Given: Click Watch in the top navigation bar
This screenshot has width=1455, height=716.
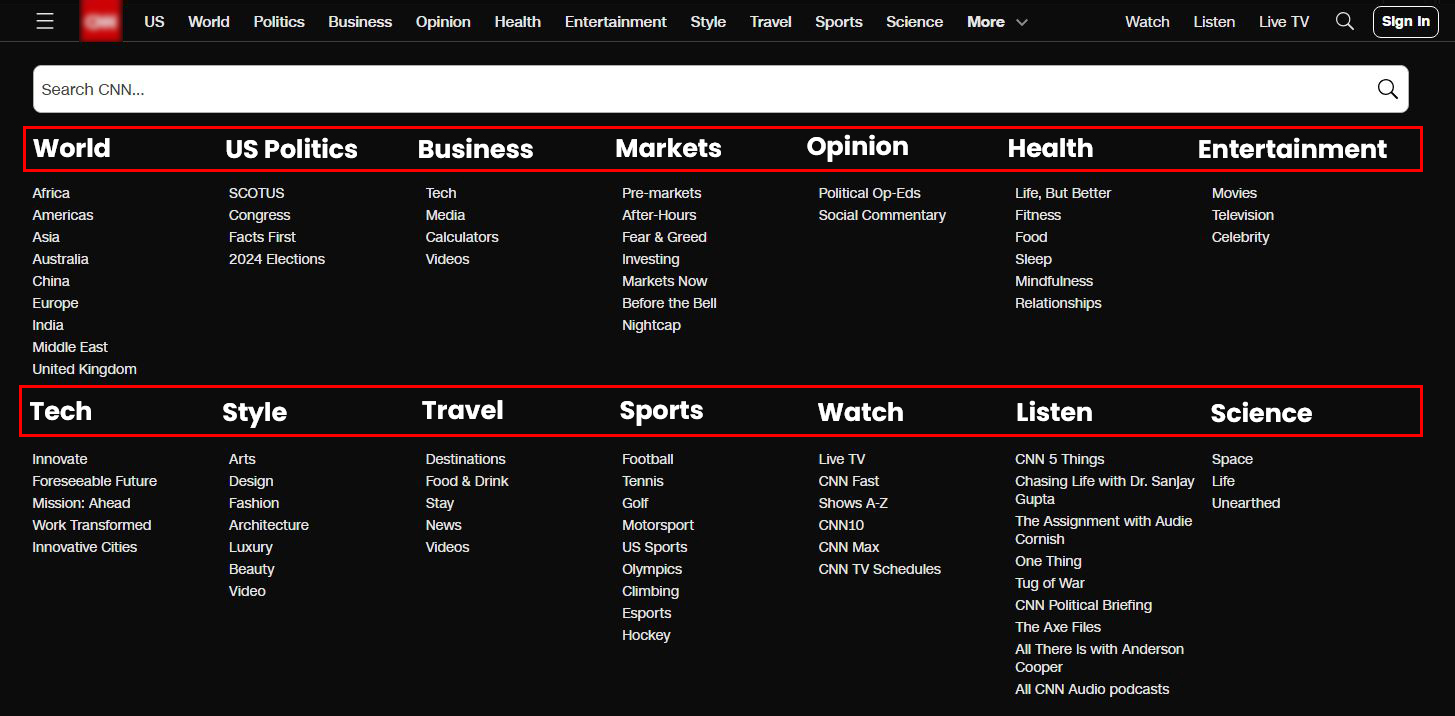Looking at the screenshot, I should (x=1147, y=21).
